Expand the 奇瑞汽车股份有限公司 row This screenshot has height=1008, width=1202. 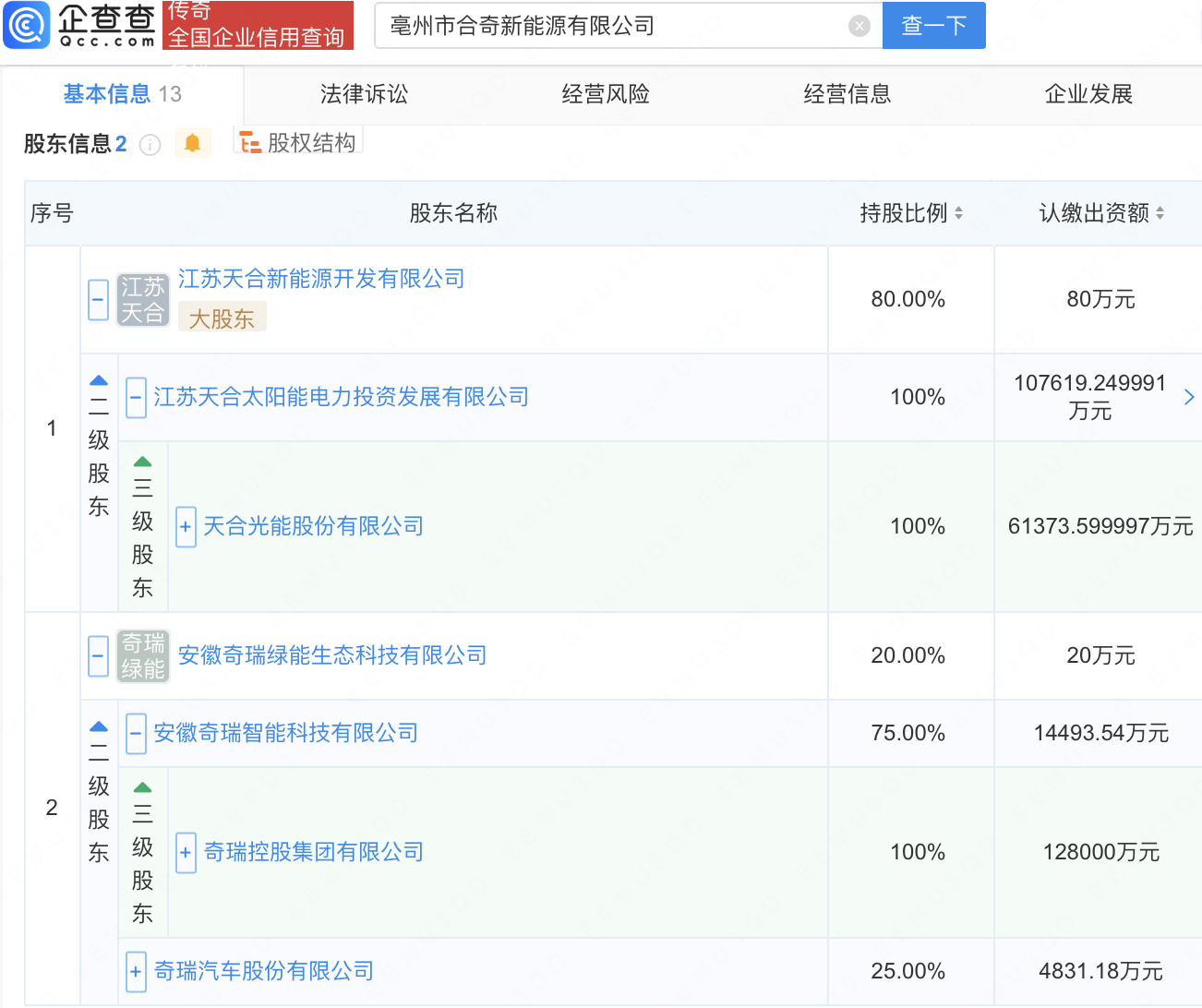136,972
